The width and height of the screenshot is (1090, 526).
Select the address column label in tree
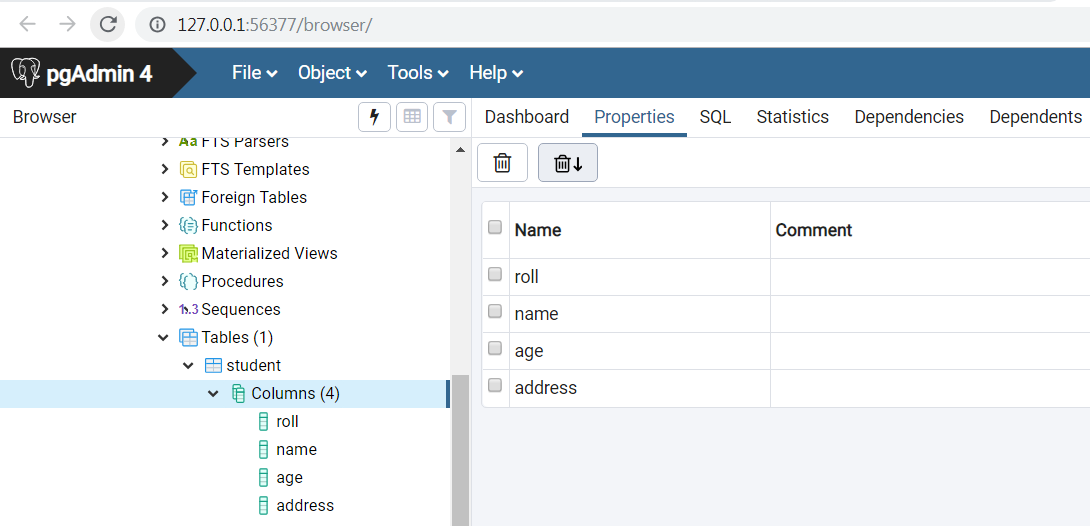point(305,505)
